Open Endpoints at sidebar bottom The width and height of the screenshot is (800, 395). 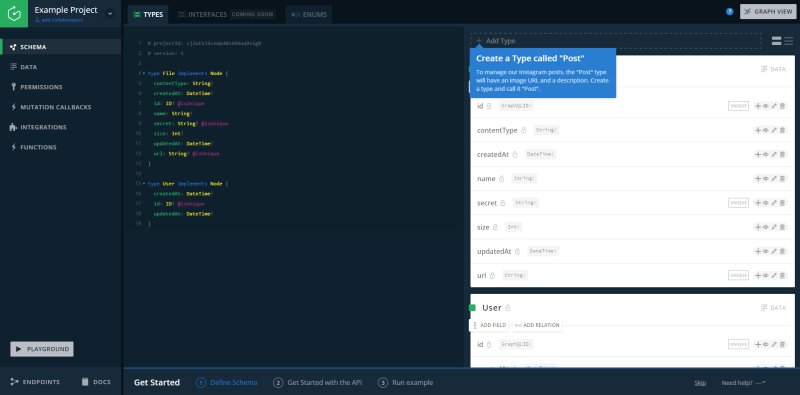(35, 382)
